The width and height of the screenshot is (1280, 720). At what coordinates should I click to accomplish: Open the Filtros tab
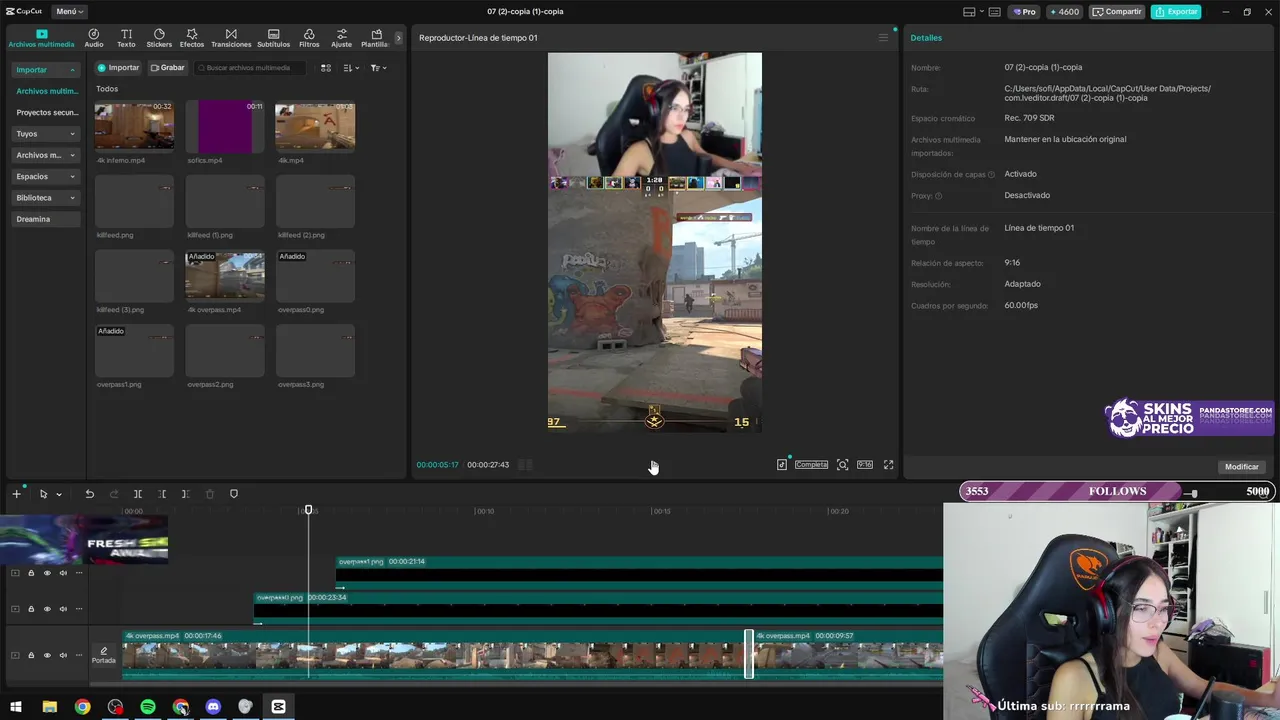pyautogui.click(x=309, y=38)
